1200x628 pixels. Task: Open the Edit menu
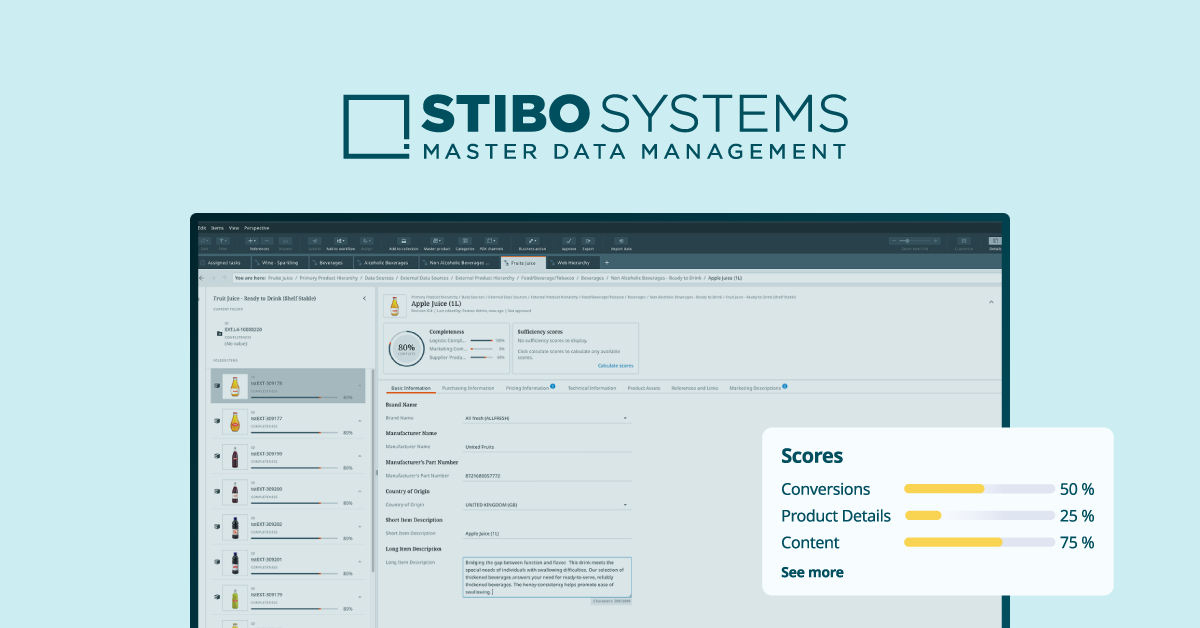201,228
